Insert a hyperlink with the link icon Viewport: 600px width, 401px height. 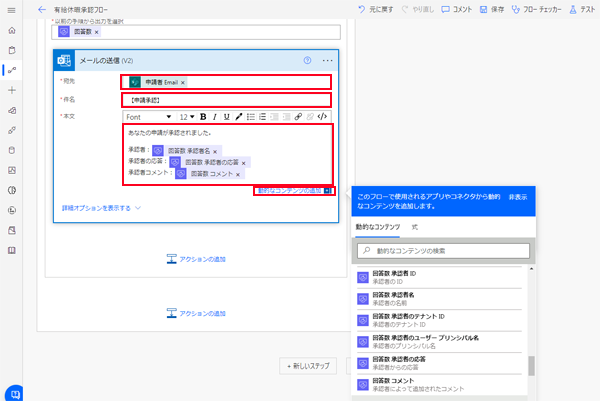(298, 117)
